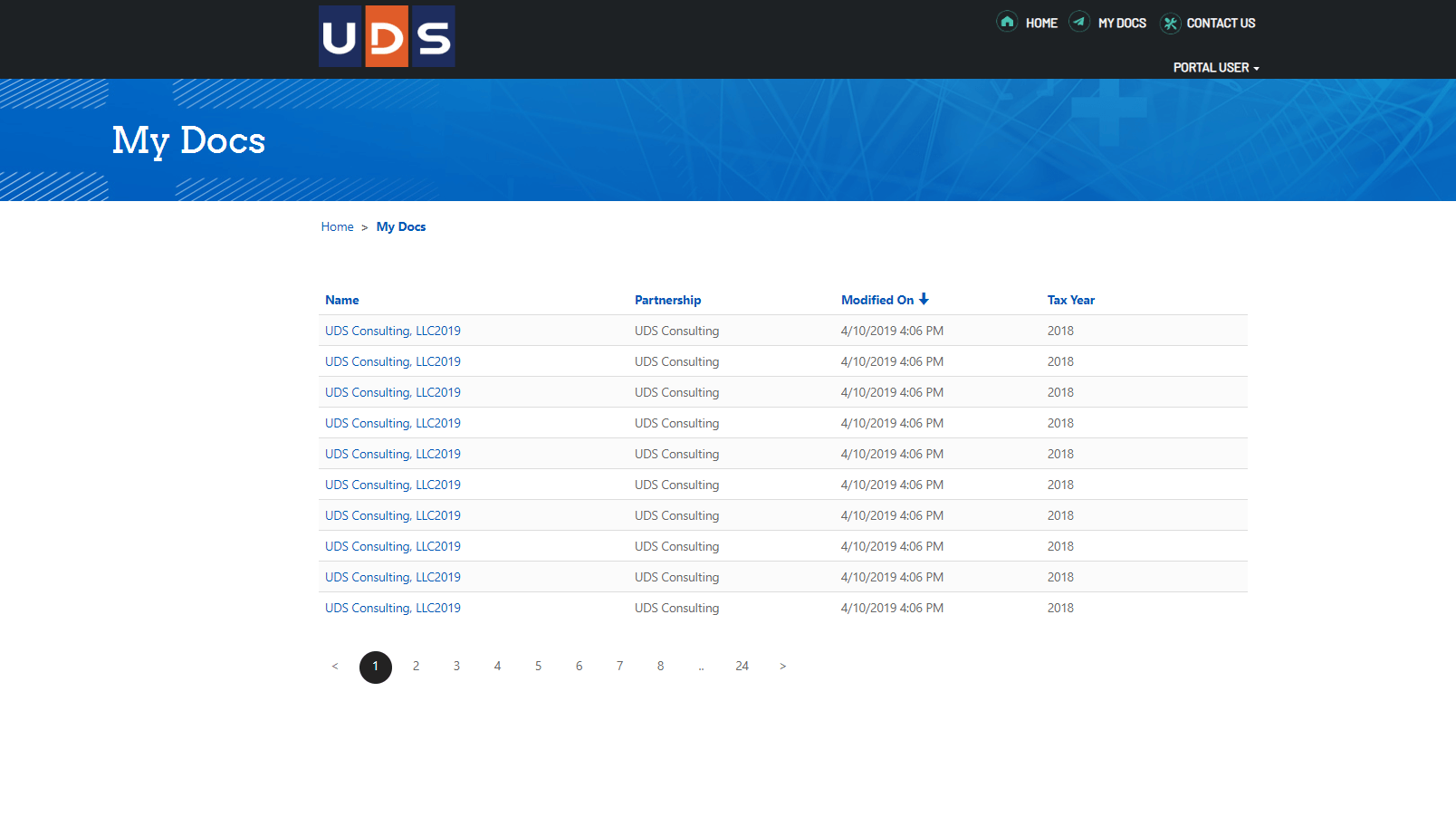The image size is (1456, 826).
Task: Click the Partnership column header
Action: click(x=667, y=300)
